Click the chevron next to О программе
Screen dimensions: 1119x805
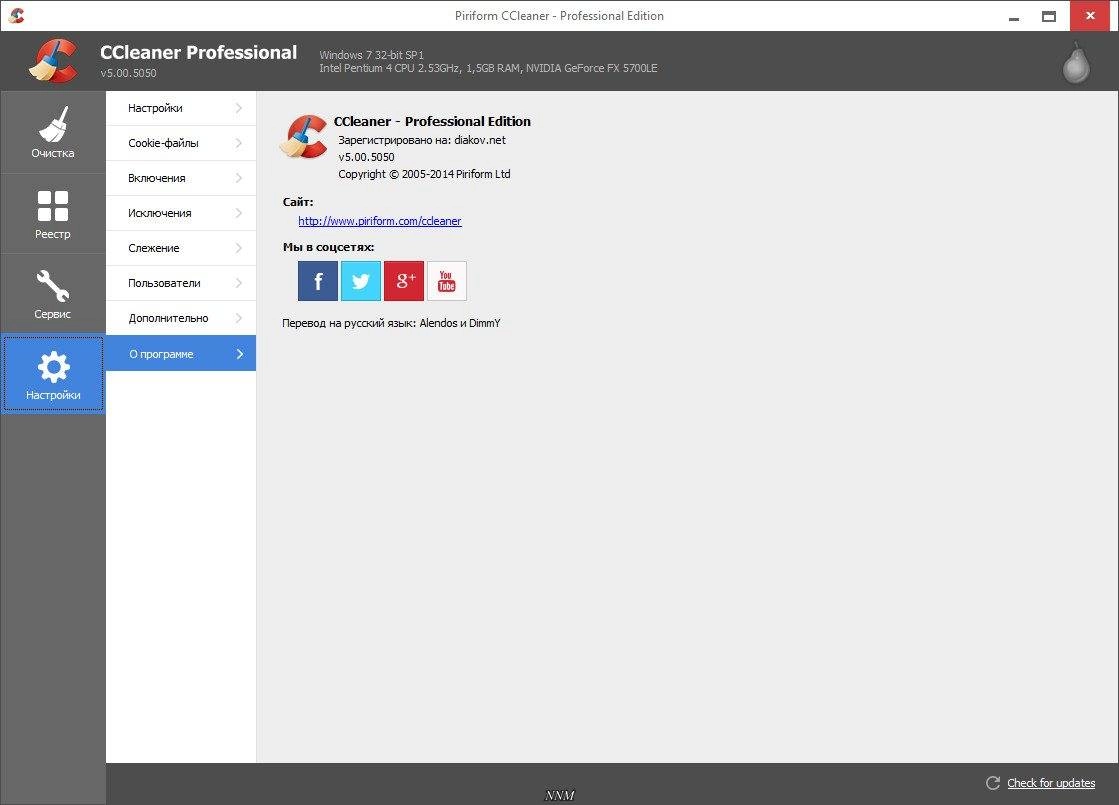(x=240, y=354)
